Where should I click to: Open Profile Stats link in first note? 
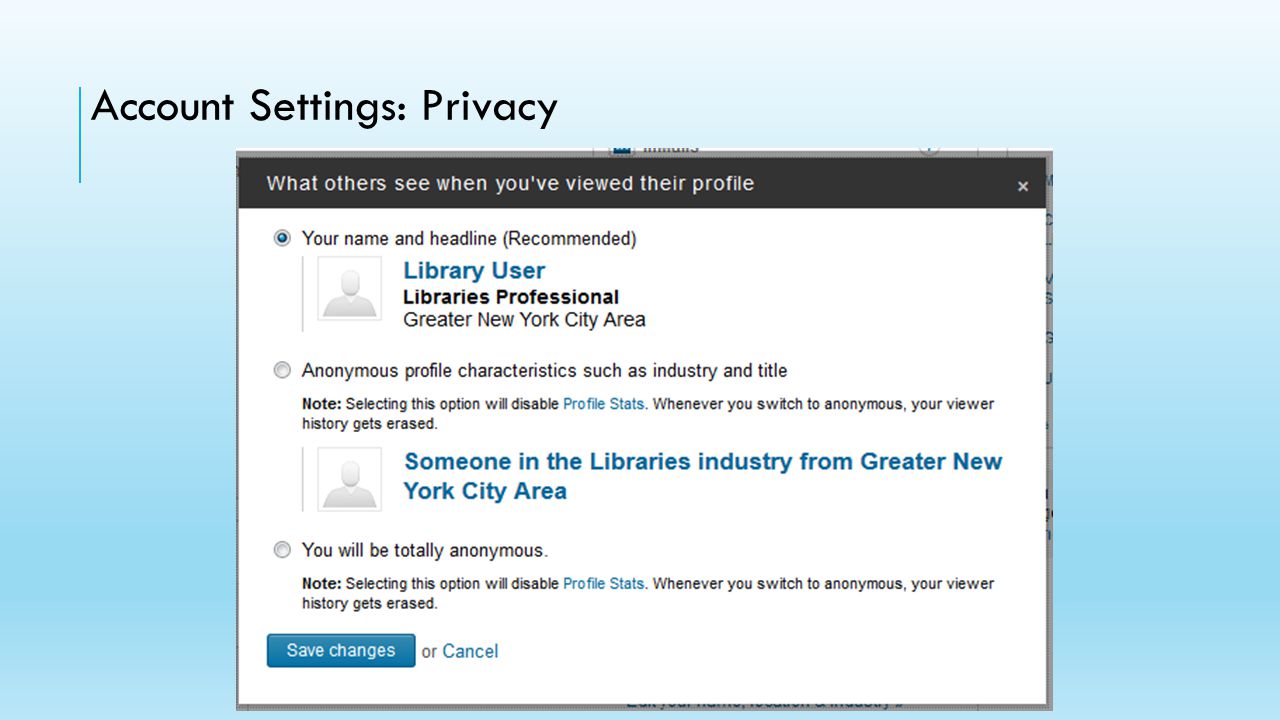[x=604, y=404]
